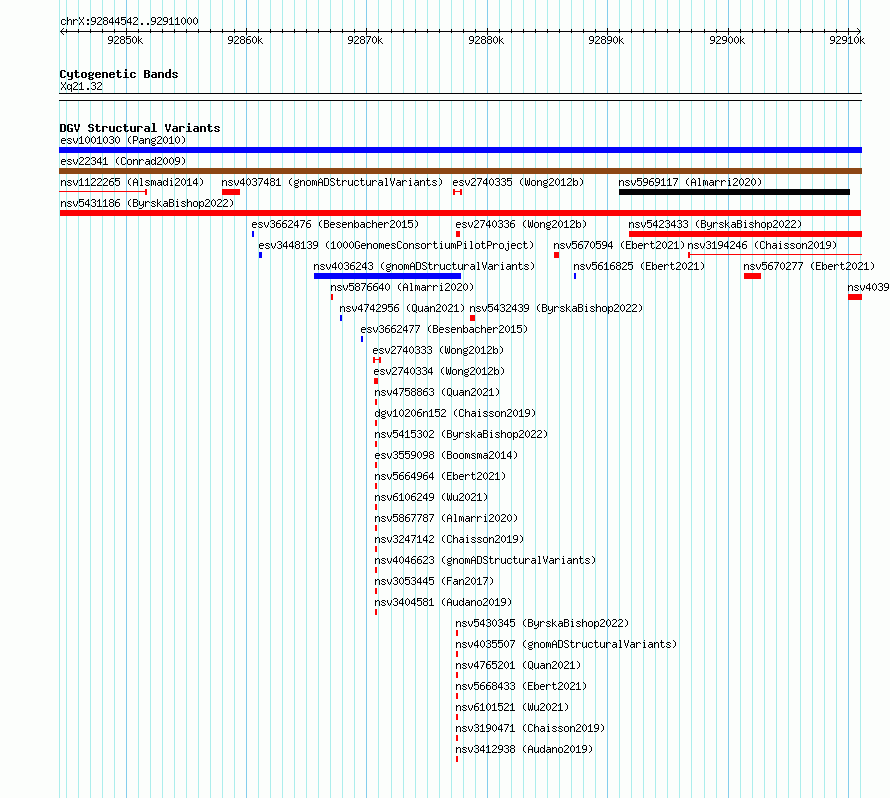This screenshot has height=798, width=890.
Task: Click the red nsv5423433 (ByrskaBishop2022) bar
Action: [x=745, y=234]
